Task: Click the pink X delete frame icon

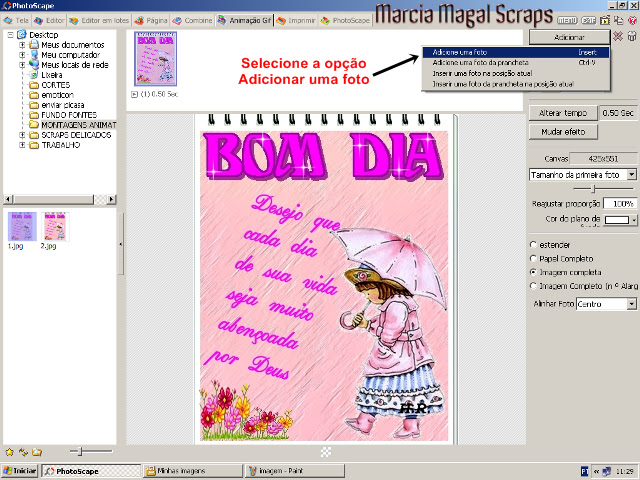Action: [618, 36]
